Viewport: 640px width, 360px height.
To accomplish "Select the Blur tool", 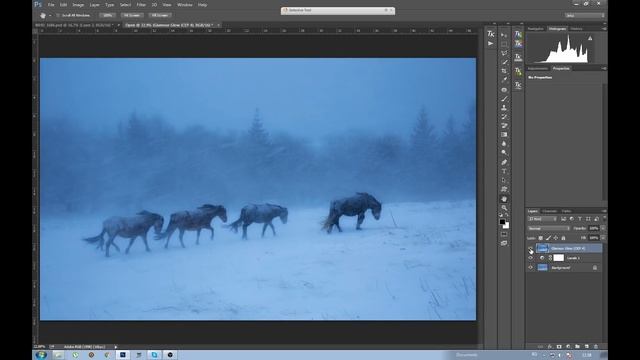I will click(x=504, y=144).
